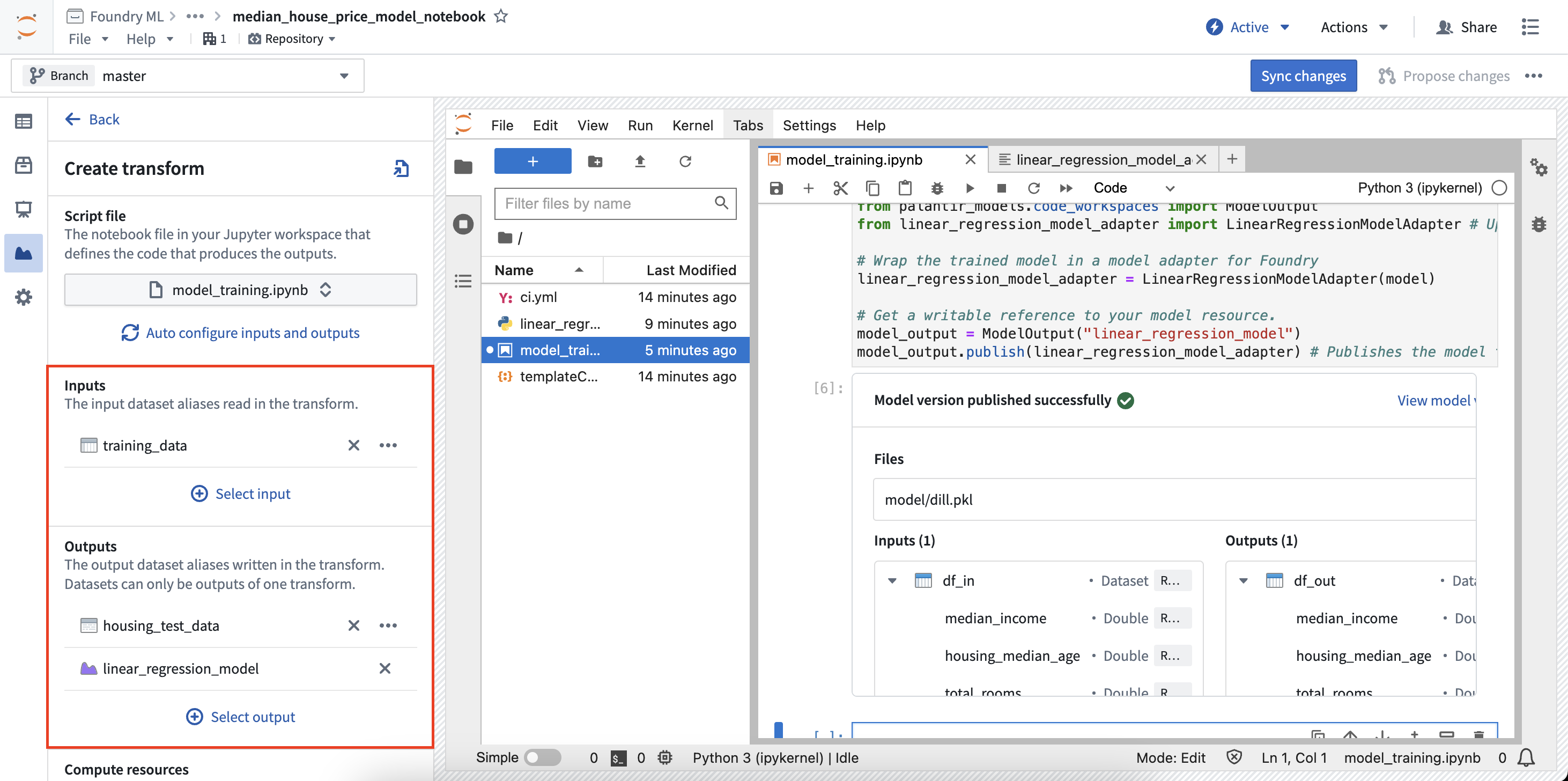
Task: Toggle the Simple interface switch
Action: tap(543, 757)
